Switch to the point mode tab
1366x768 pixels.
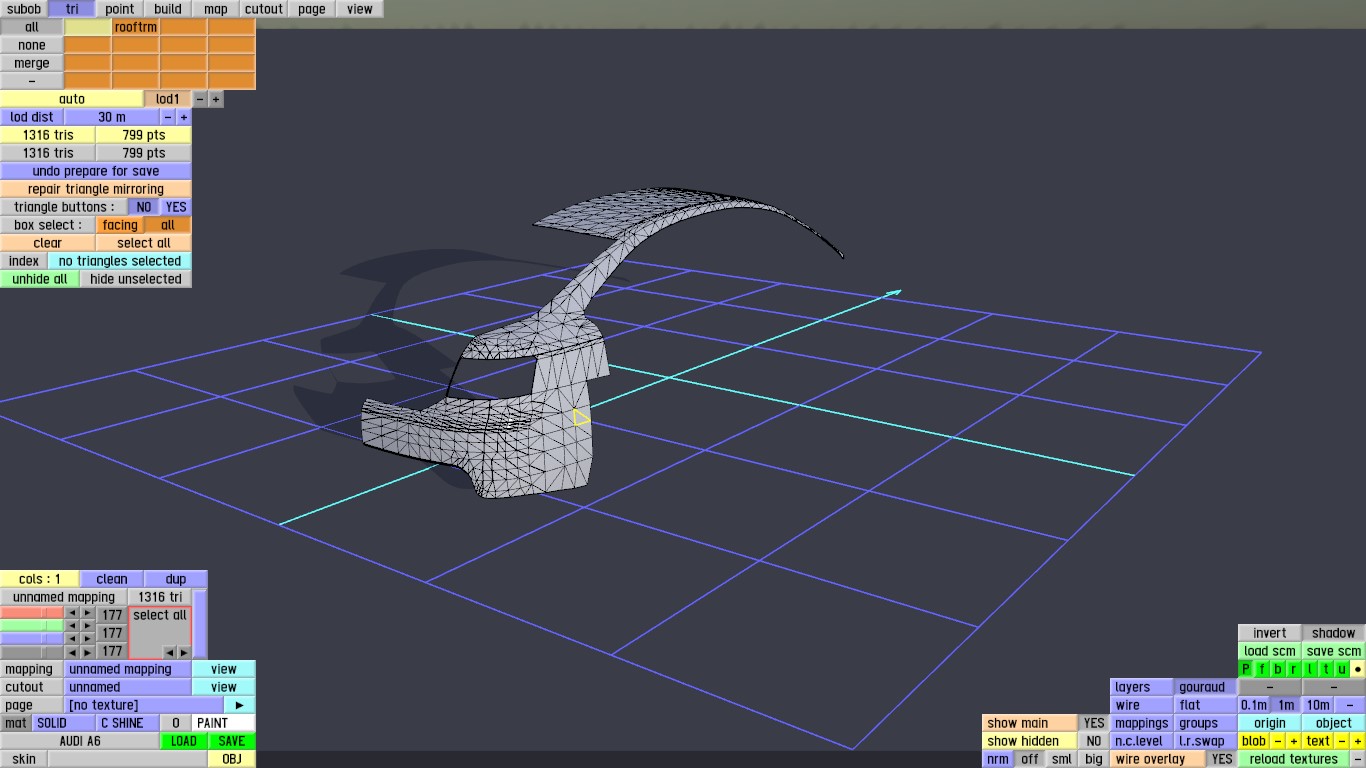(120, 9)
